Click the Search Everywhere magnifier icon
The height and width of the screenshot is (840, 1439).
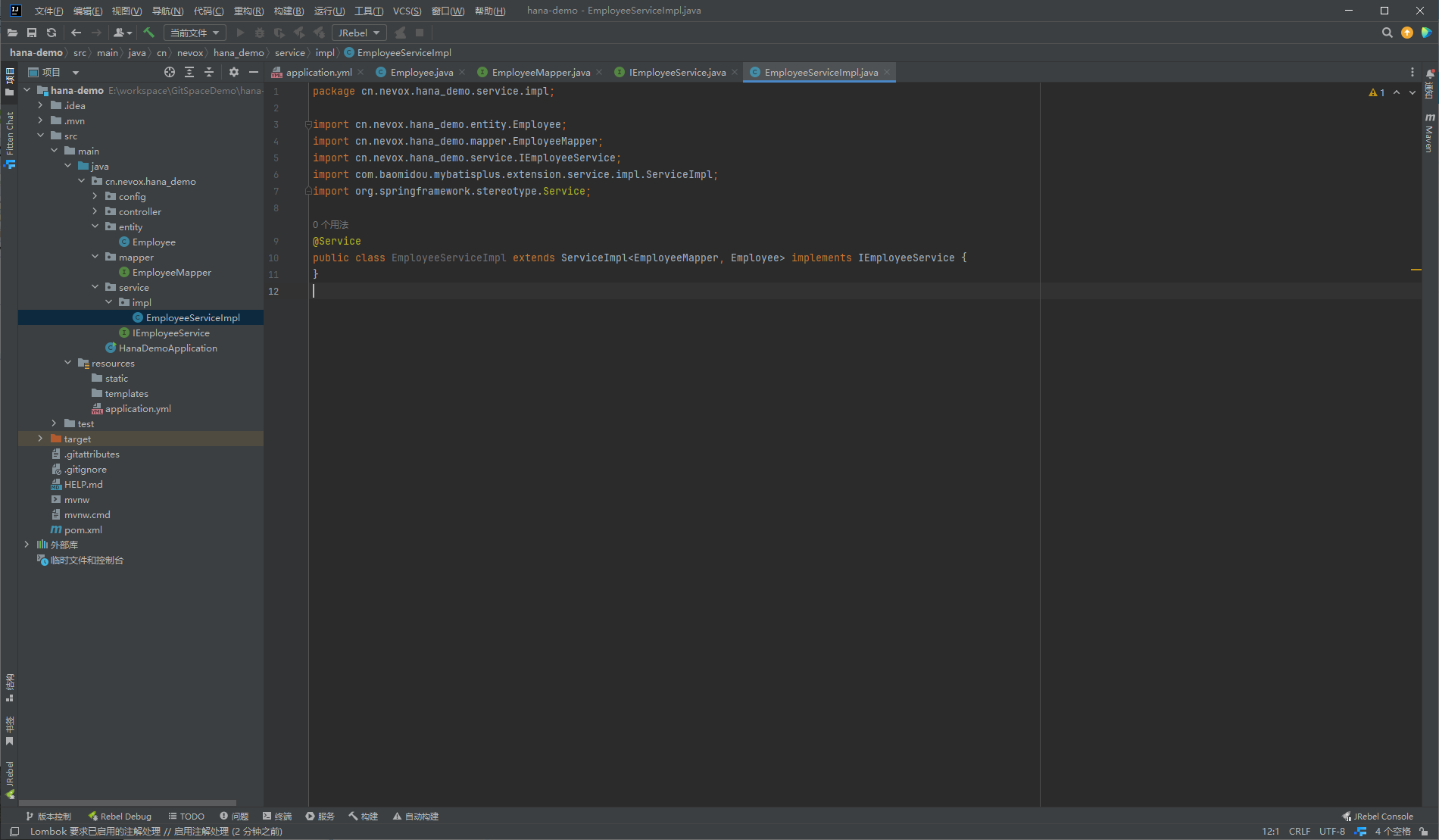point(1387,33)
